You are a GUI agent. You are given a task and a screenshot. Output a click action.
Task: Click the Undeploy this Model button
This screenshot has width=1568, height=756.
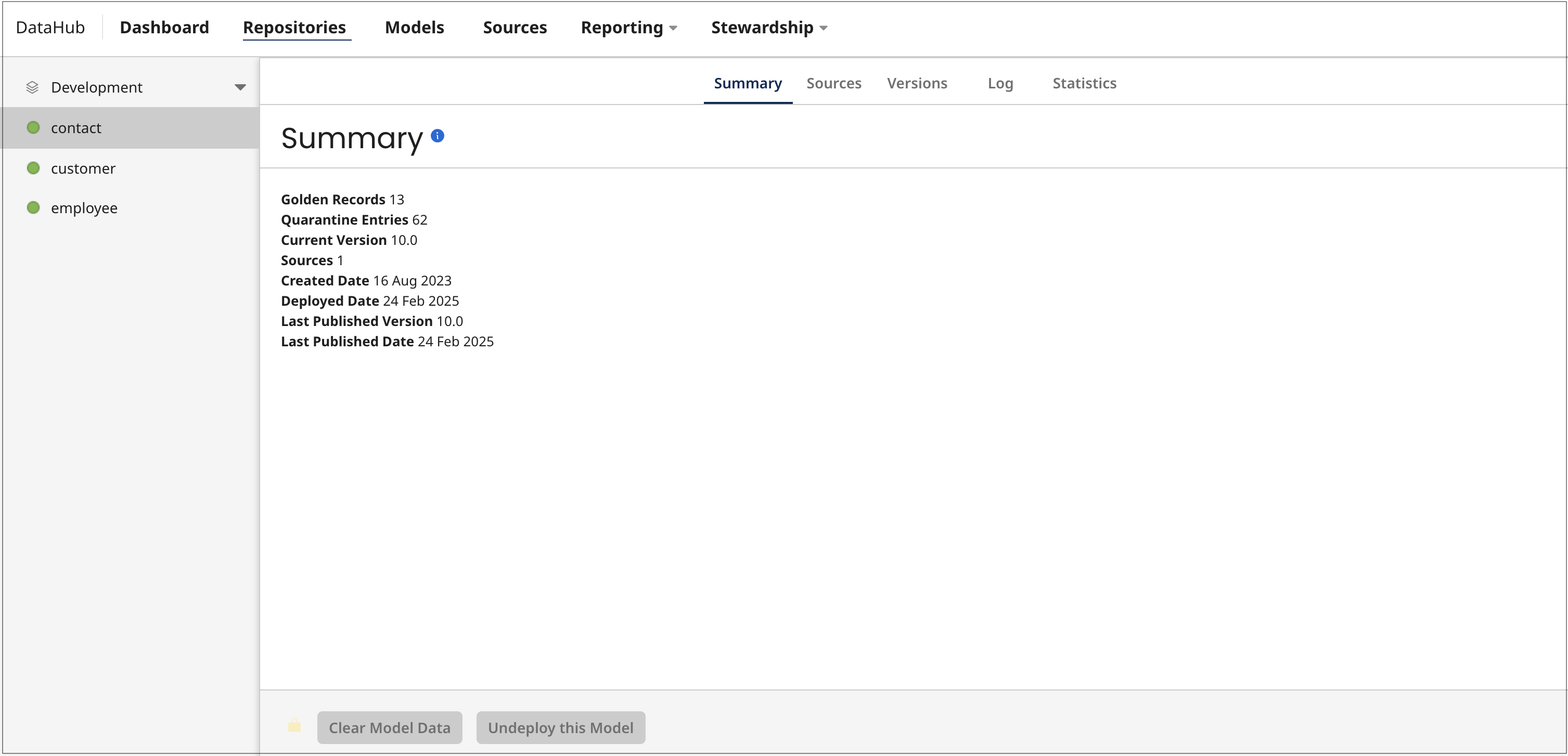click(x=560, y=727)
